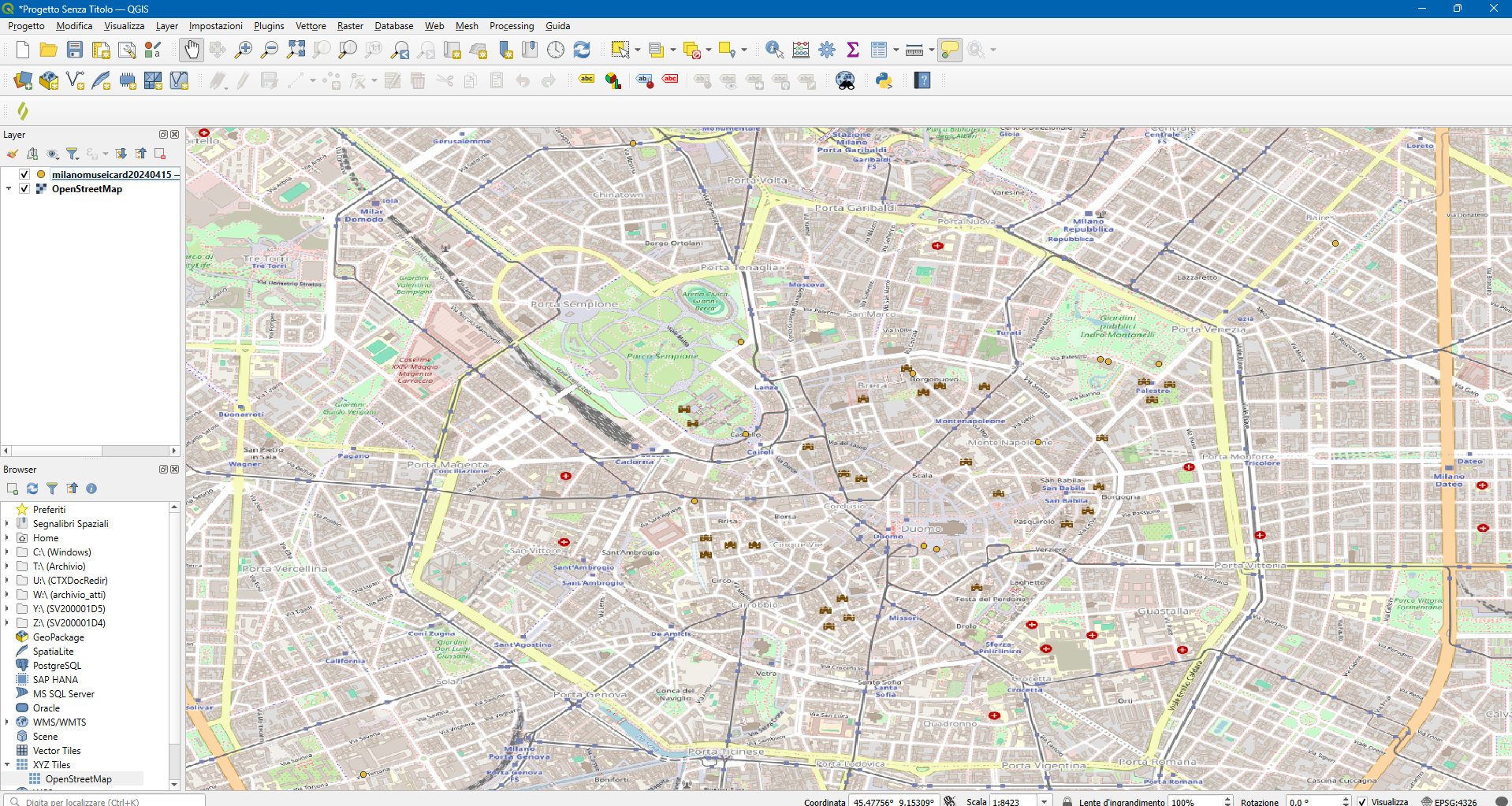Toggle the Visualizza rendering checkbox

1361,801
